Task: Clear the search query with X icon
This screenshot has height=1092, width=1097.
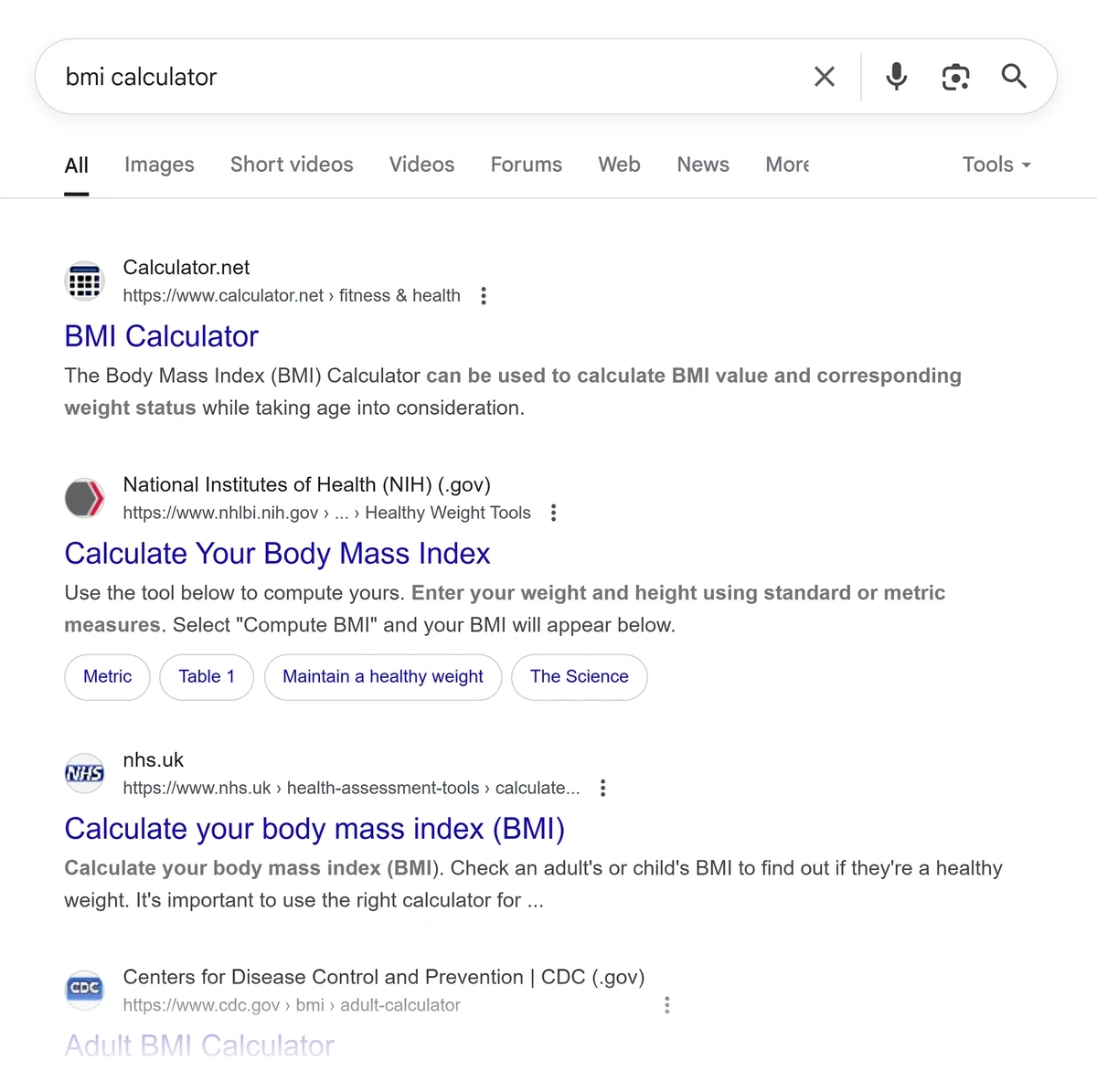Action: coord(824,77)
